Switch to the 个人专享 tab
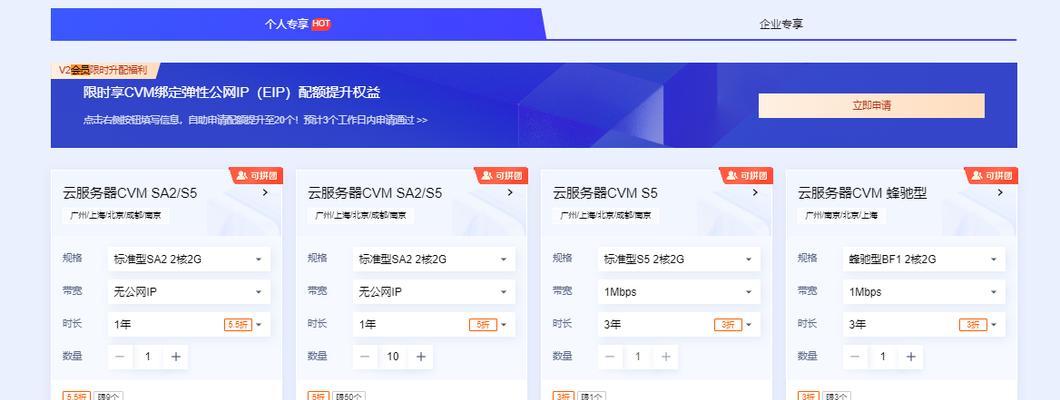The image size is (1060, 400). click(x=297, y=24)
